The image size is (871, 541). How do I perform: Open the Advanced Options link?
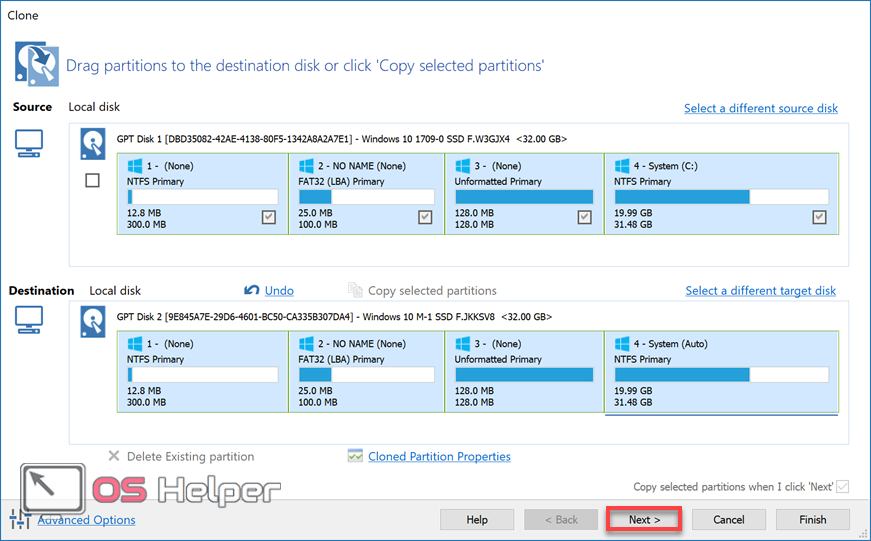click(x=86, y=520)
